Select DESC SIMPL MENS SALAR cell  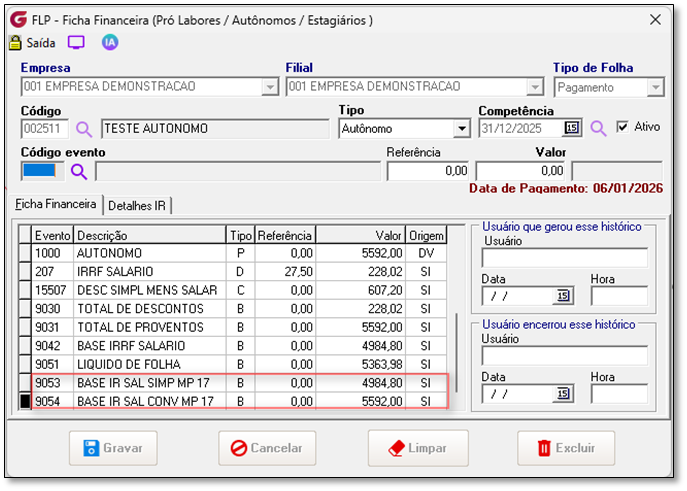pyautogui.click(x=149, y=290)
